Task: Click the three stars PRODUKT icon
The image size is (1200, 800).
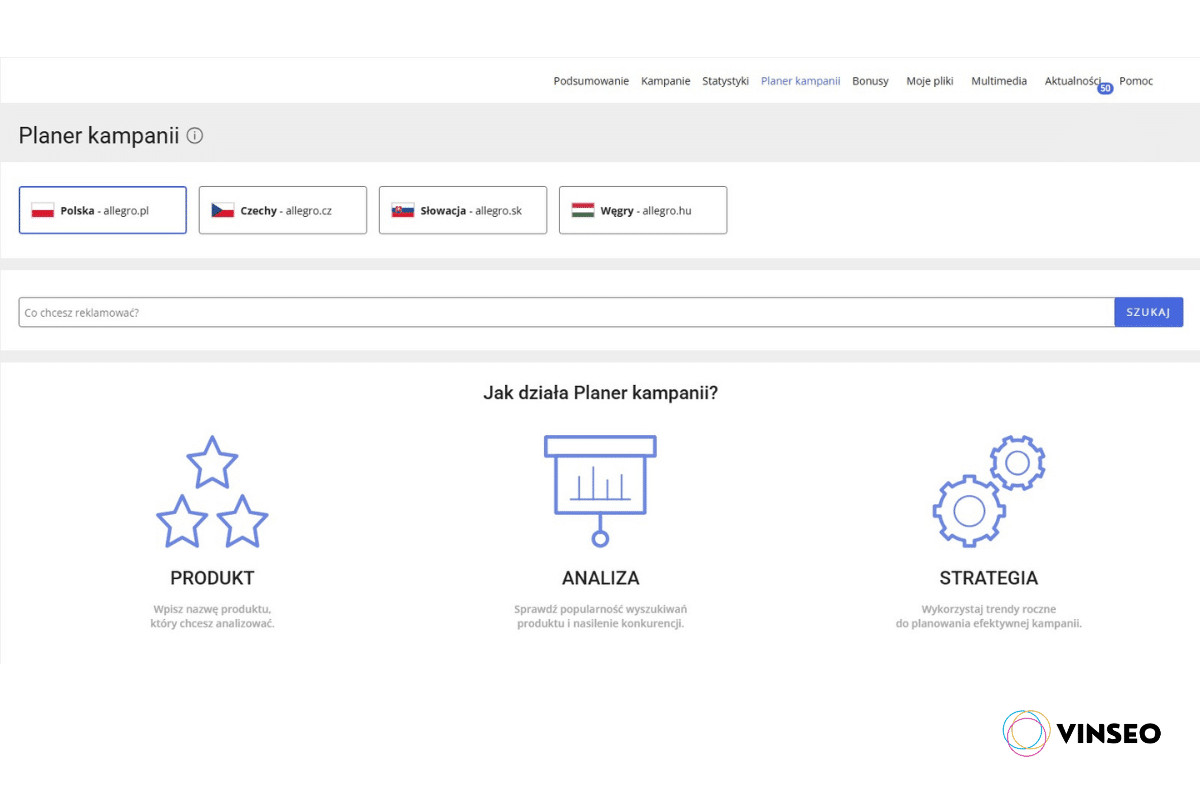Action: click(x=212, y=491)
